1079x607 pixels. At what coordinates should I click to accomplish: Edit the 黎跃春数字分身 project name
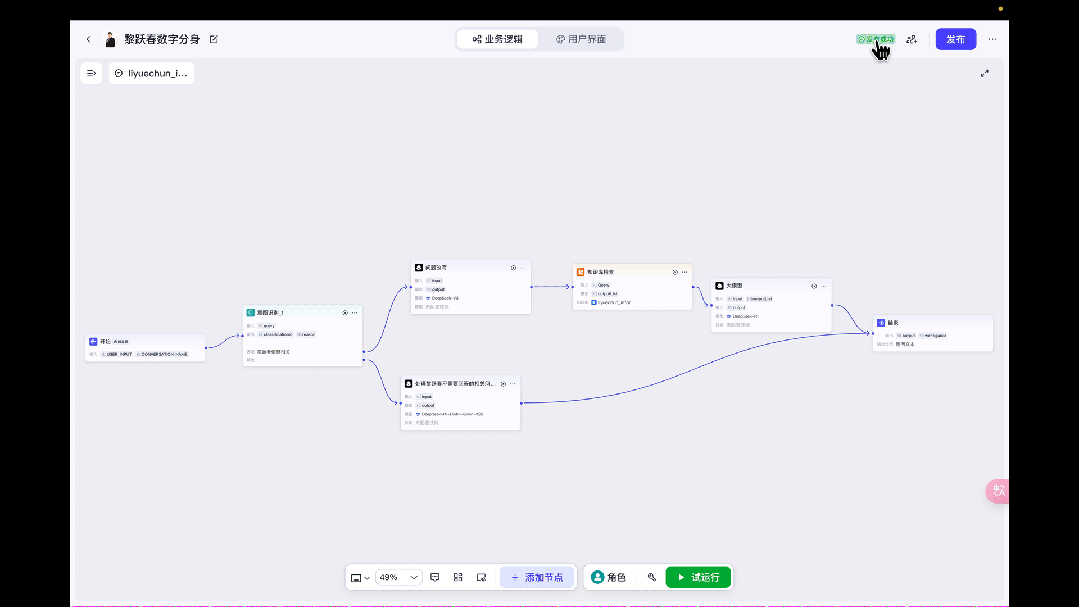click(214, 39)
